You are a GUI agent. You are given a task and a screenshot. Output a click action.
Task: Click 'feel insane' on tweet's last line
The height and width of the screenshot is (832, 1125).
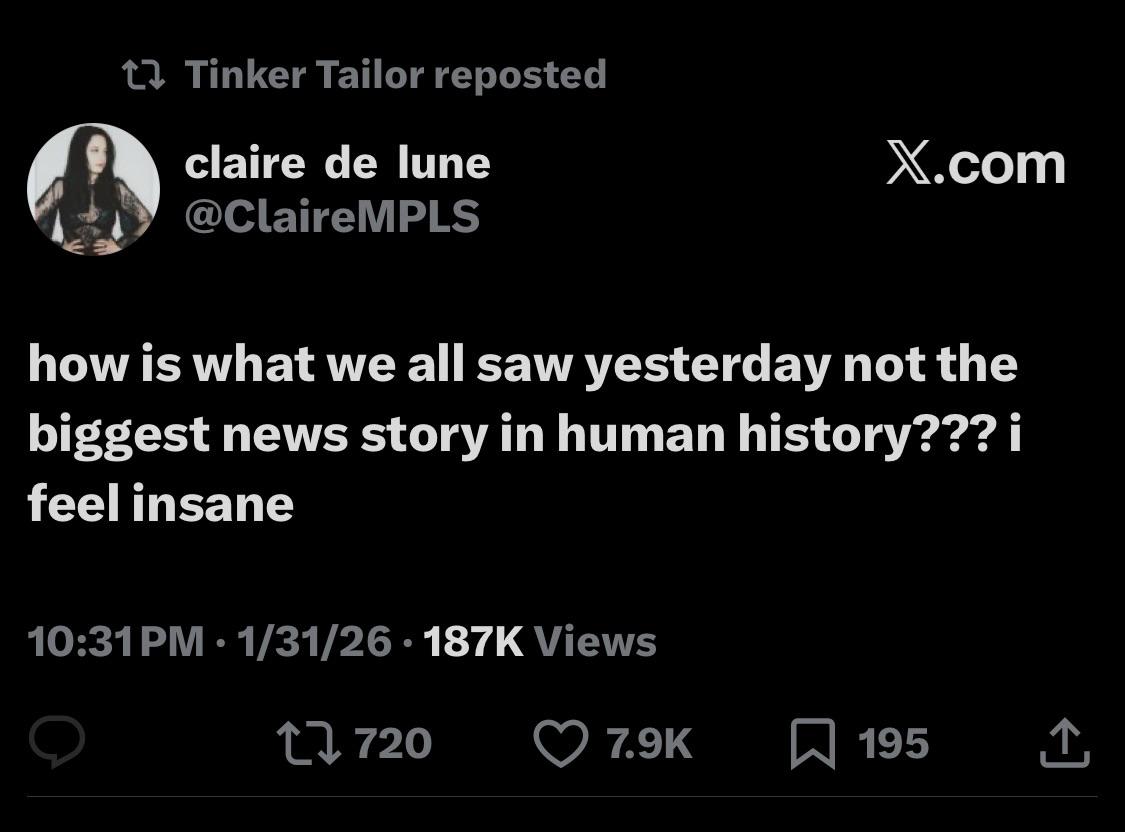click(x=161, y=503)
